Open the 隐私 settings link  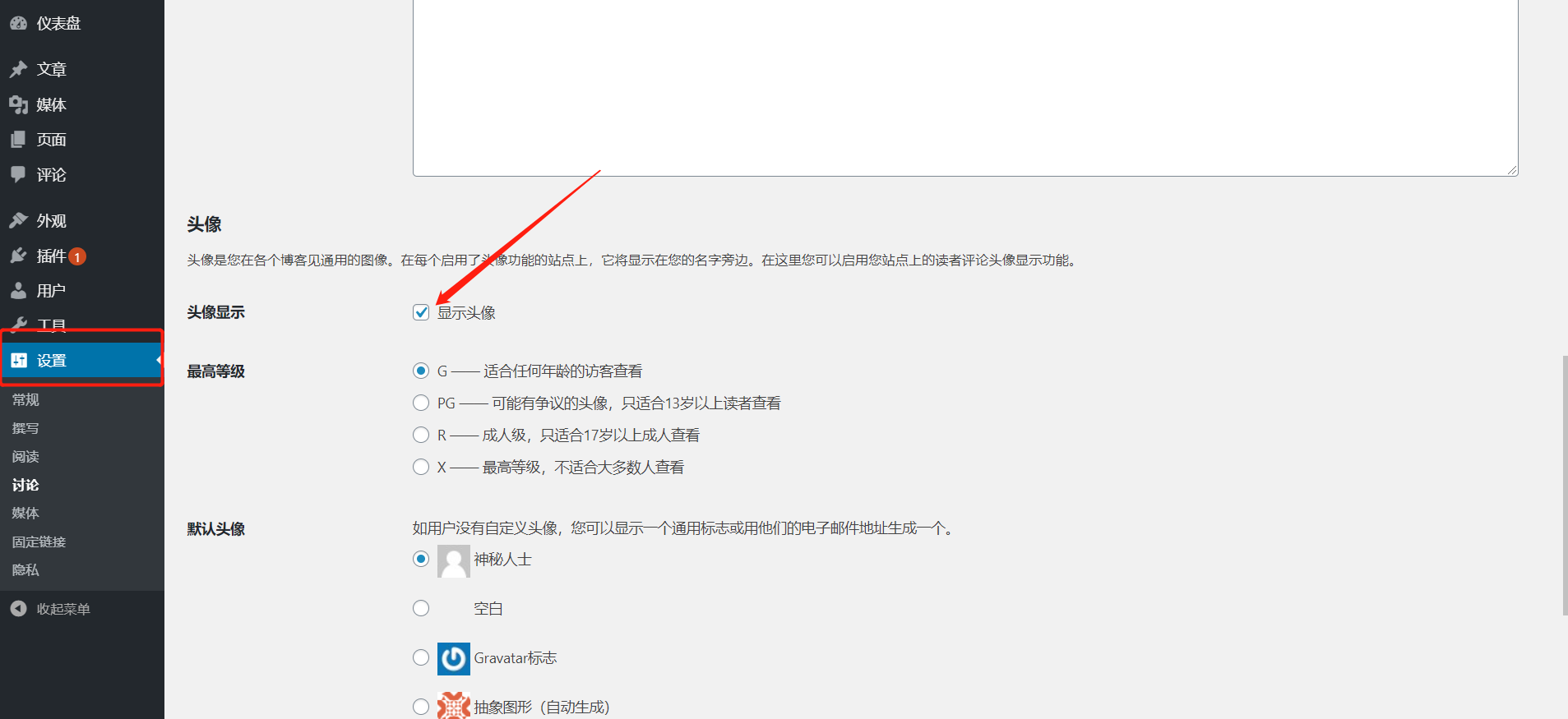click(x=25, y=569)
